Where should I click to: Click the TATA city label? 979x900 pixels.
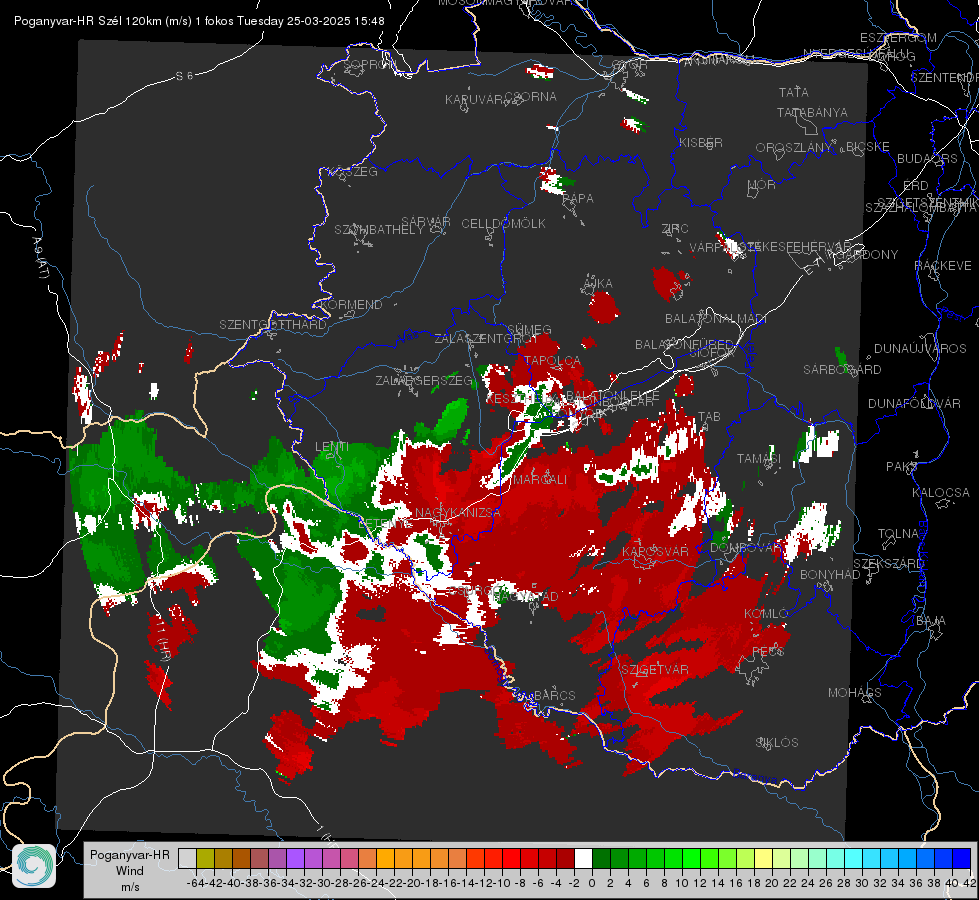tap(794, 92)
